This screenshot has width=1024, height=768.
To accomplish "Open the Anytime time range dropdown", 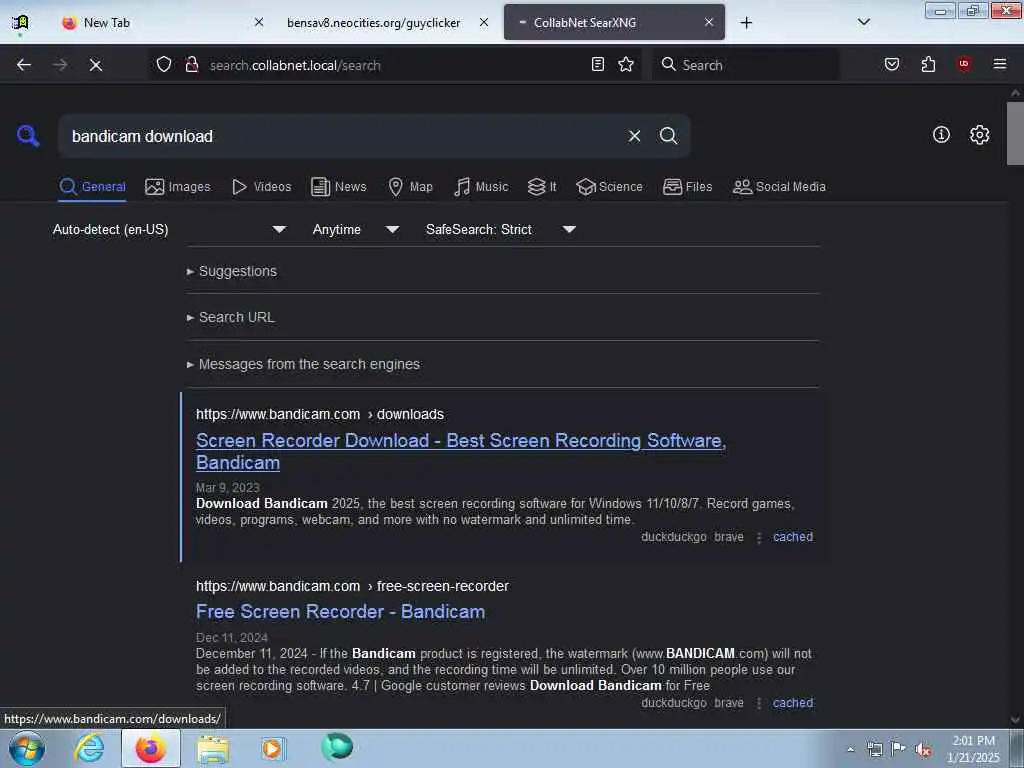I will pos(355,229).
